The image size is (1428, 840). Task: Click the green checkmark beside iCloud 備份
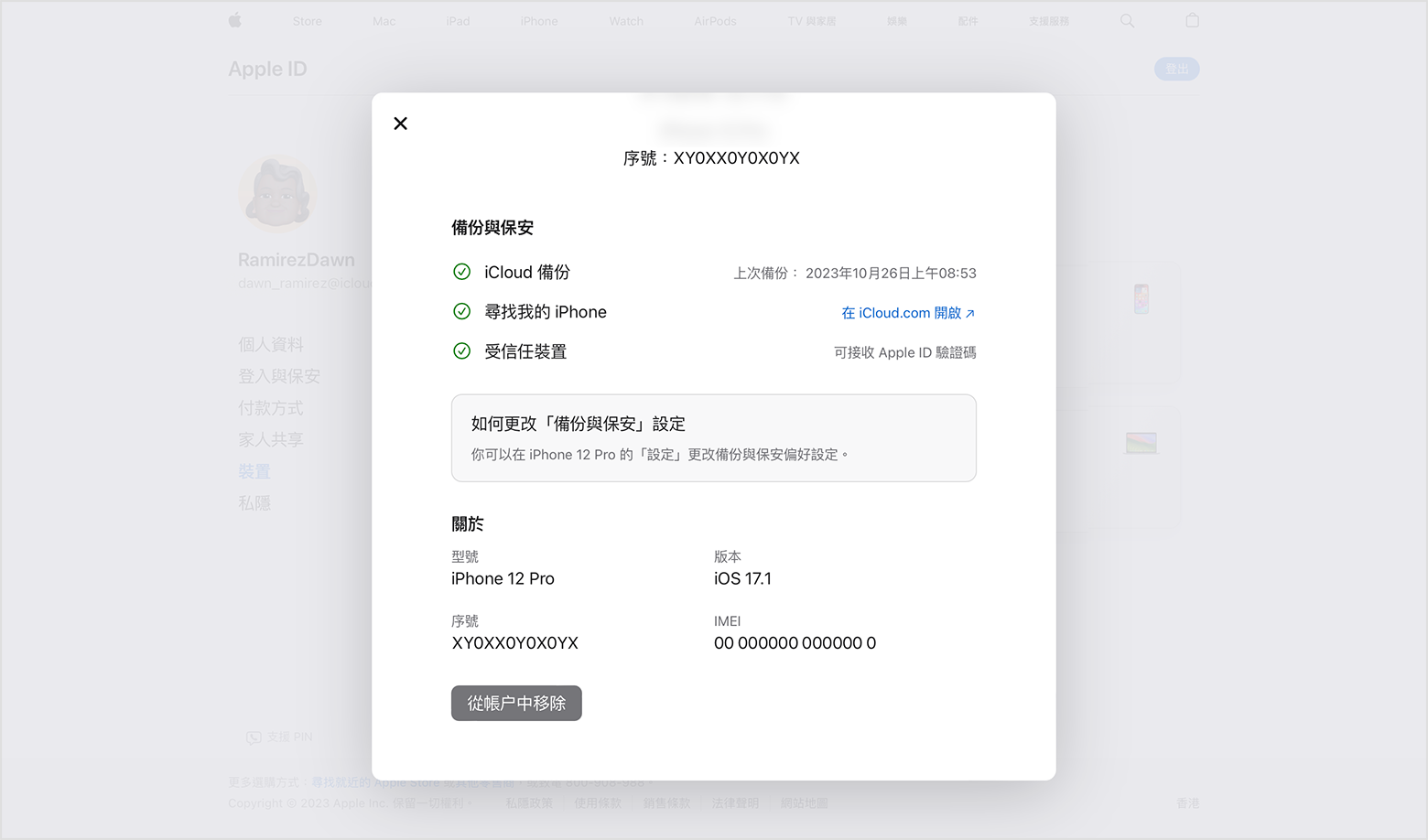point(462,272)
